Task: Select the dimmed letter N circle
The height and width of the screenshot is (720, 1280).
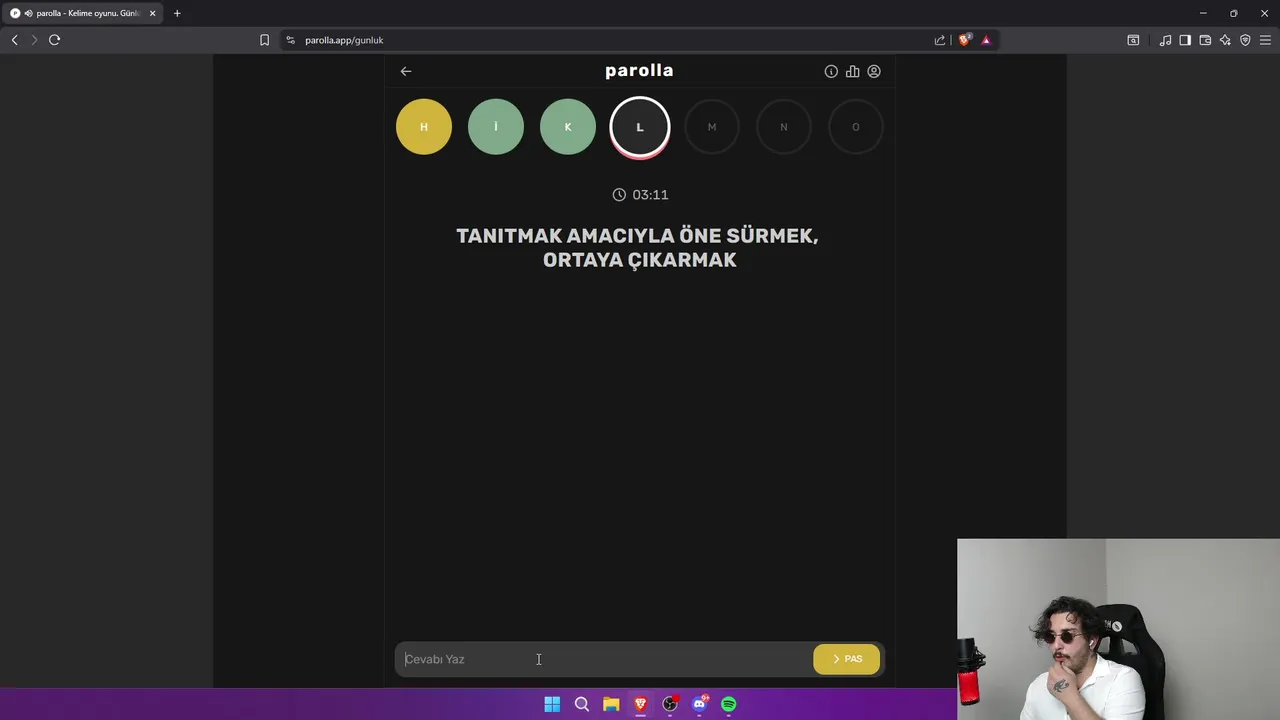Action: pos(784,127)
